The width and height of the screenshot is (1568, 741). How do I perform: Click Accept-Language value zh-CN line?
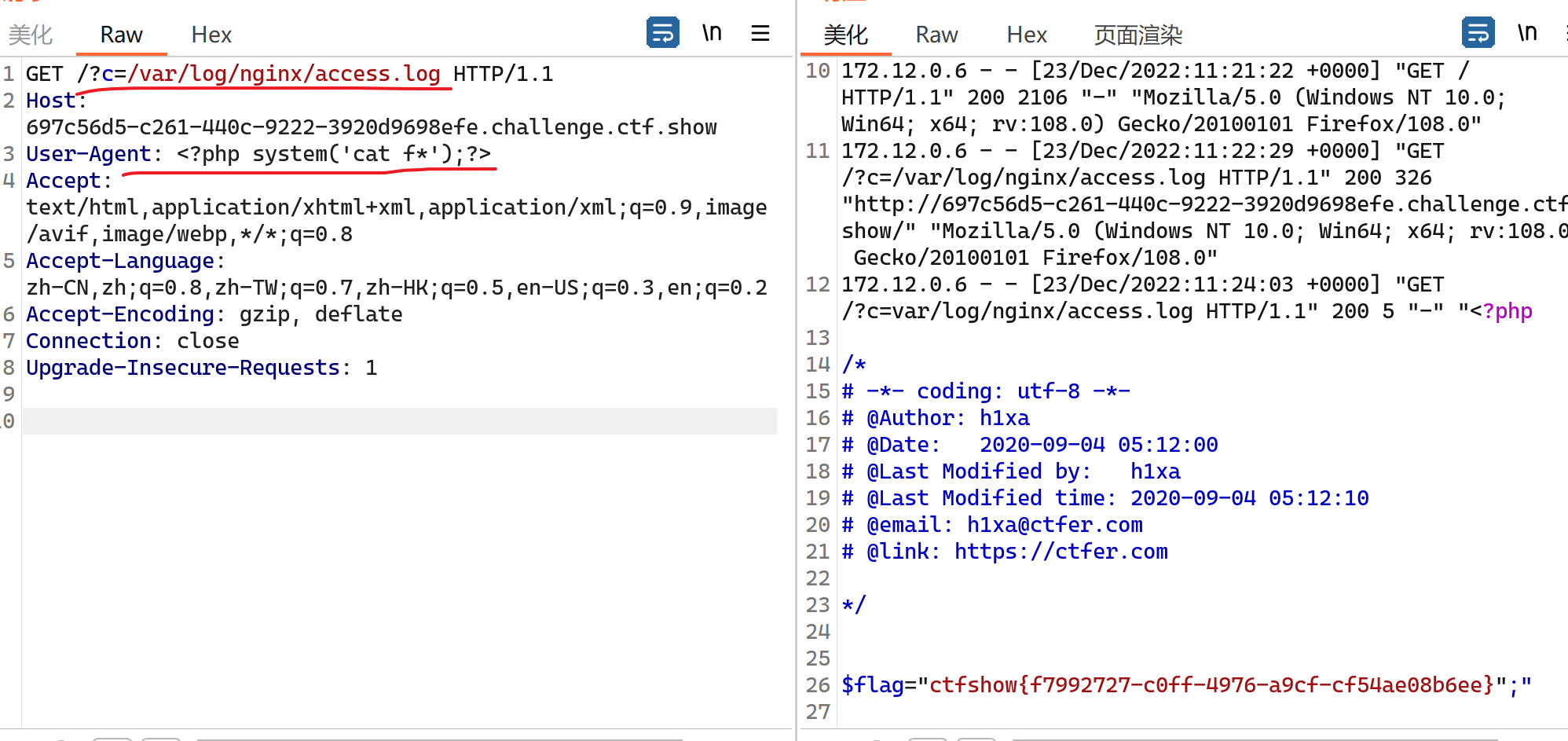[397, 288]
